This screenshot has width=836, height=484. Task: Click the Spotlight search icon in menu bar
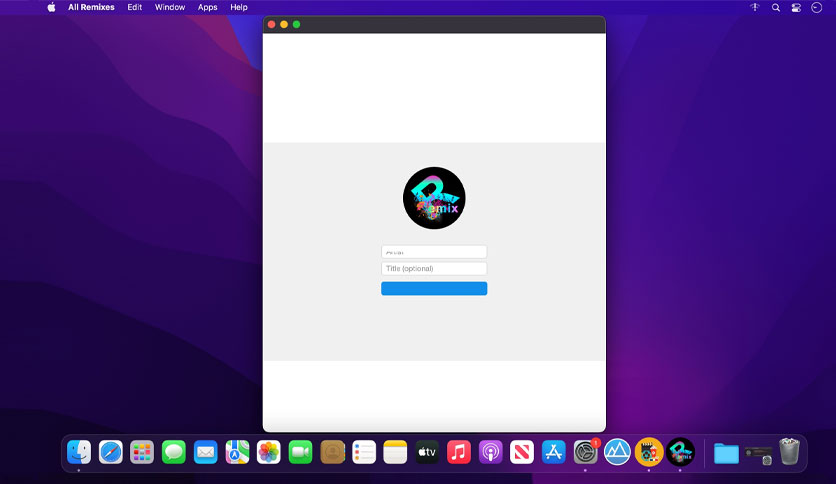pyautogui.click(x=776, y=7)
